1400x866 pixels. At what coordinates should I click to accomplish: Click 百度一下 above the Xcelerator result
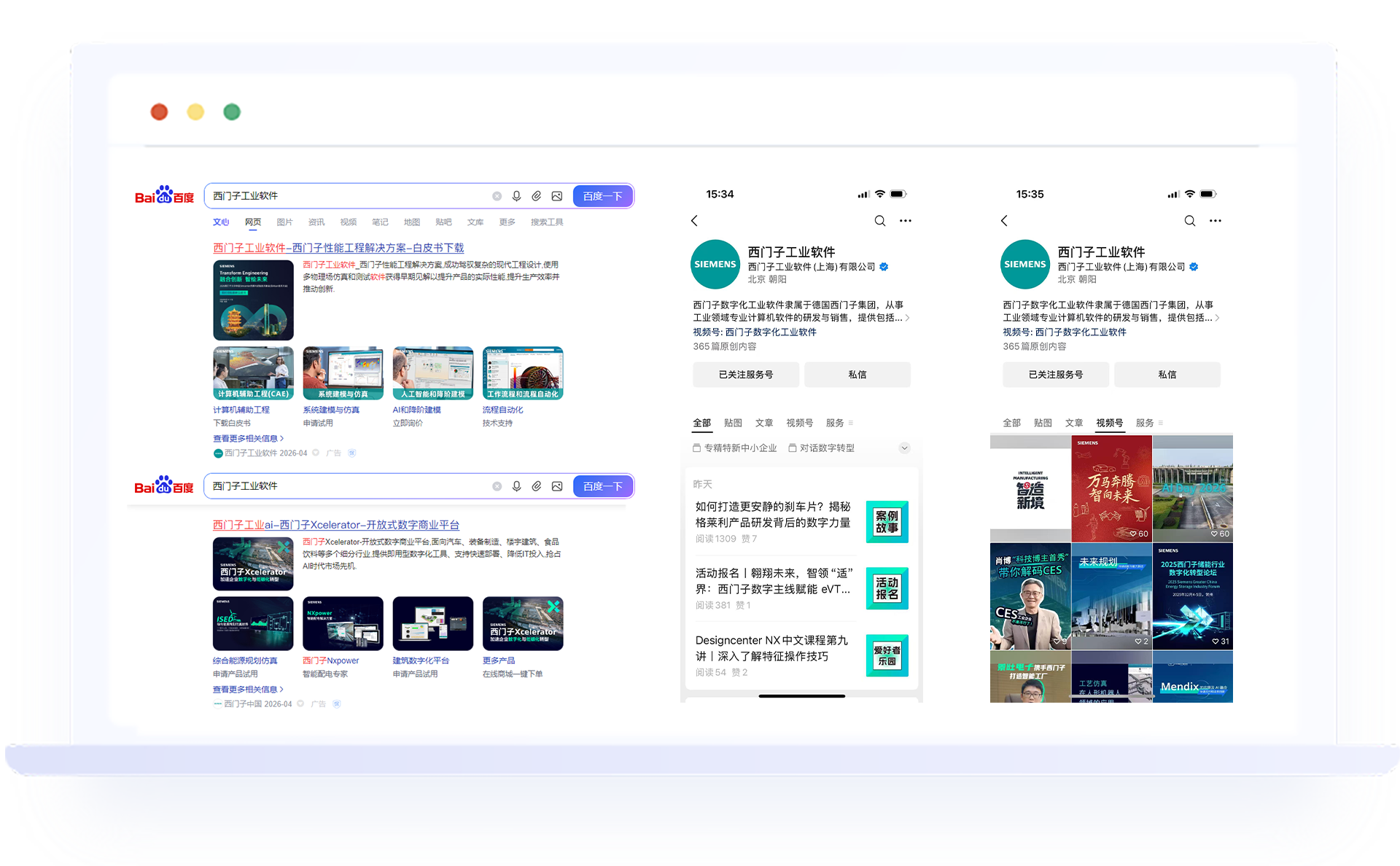point(602,486)
